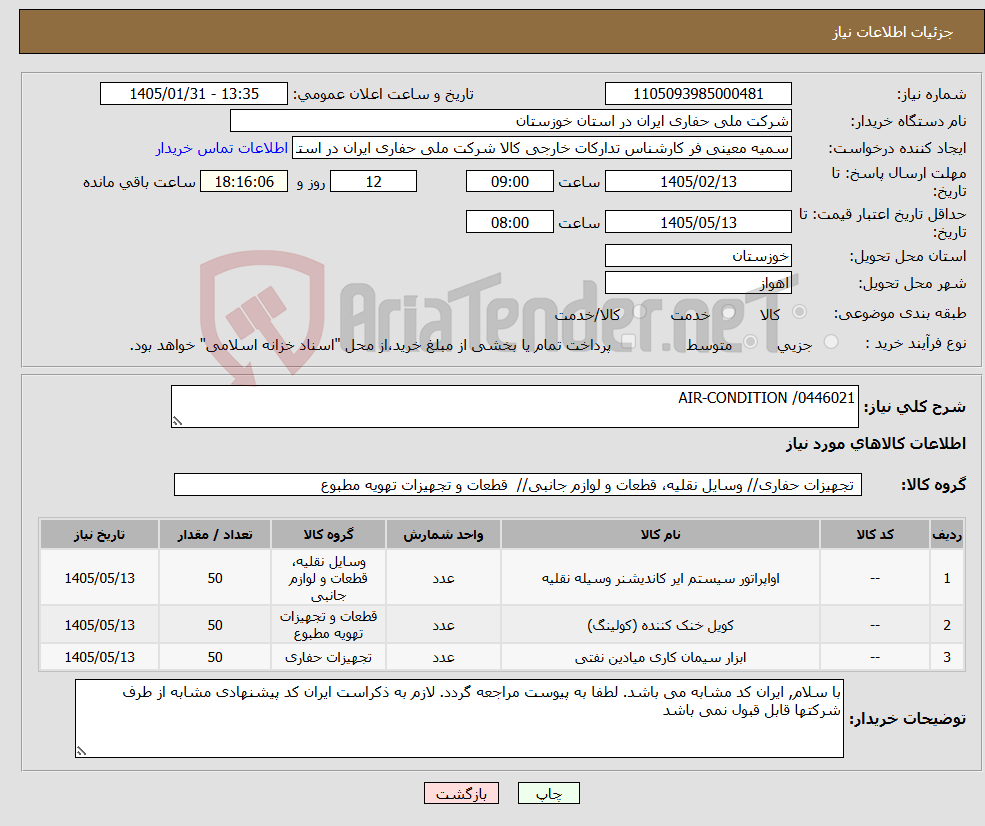This screenshot has width=985, height=826.
Task: Select the کالا/خدمت radio button
Action: [x=639, y=312]
